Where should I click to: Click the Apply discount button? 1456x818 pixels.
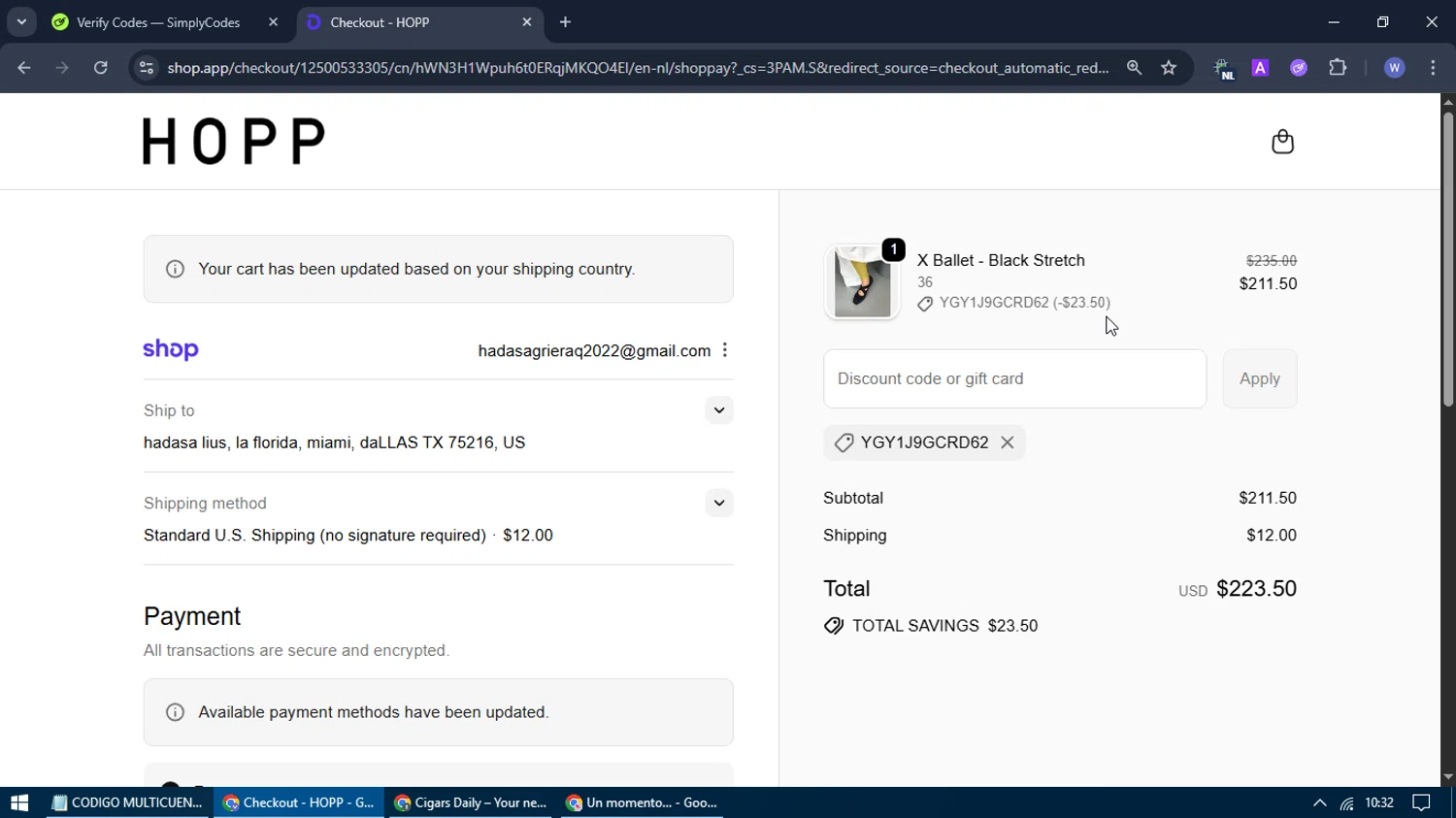pyautogui.click(x=1260, y=378)
